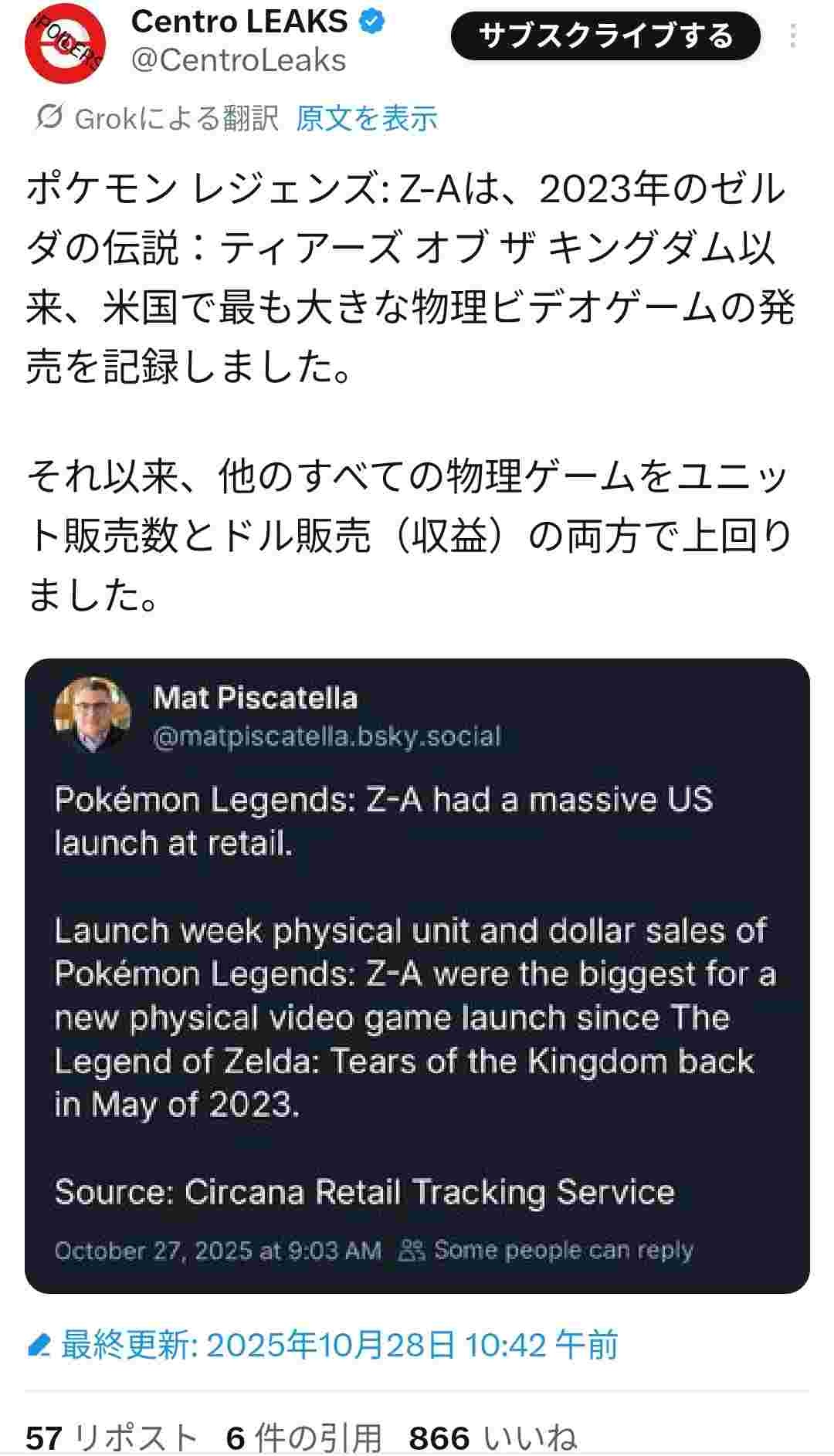Tap the Japanese translated tweet text

pos(409,278)
